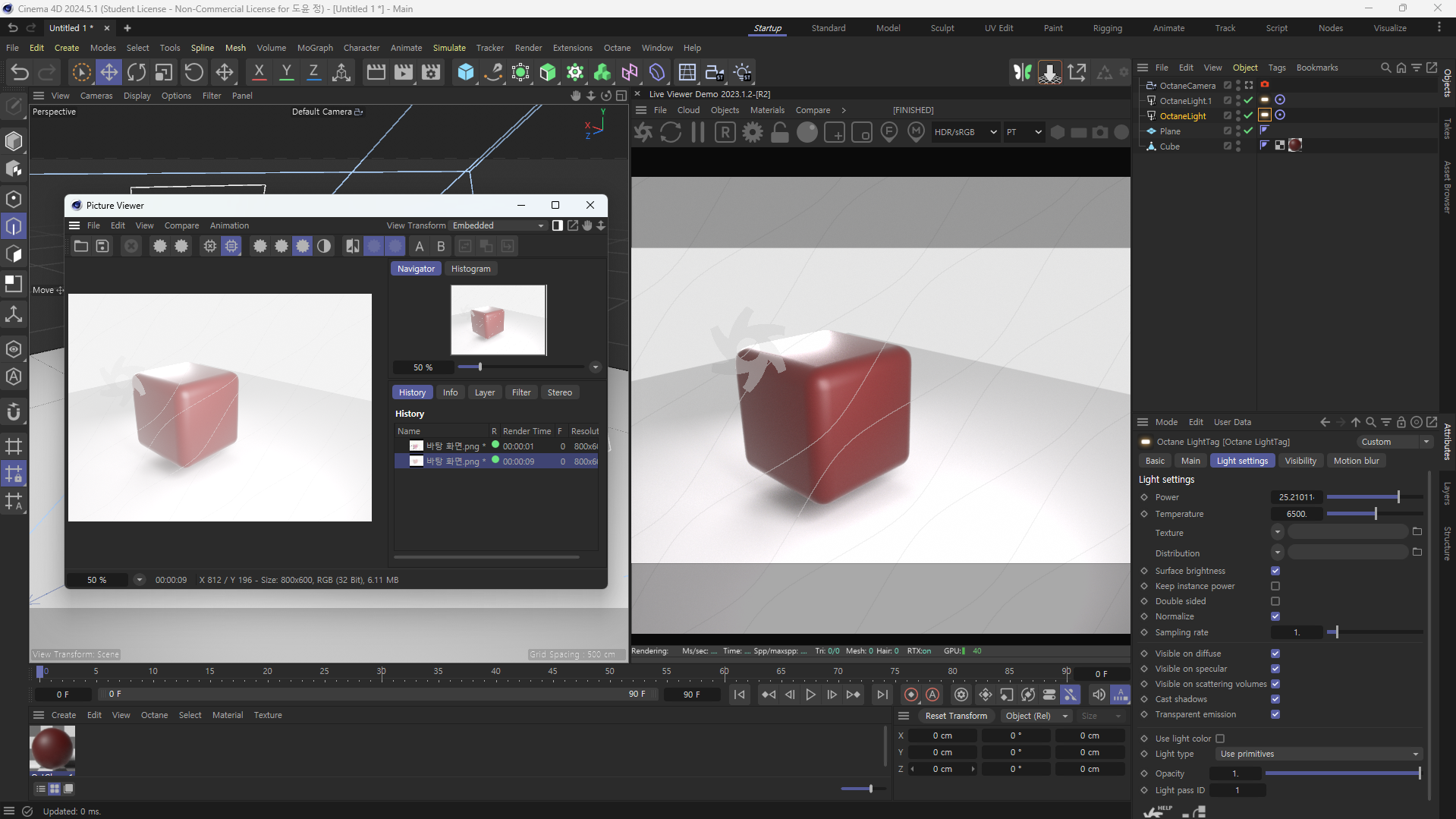Viewport: 1456px width, 819px height.
Task: Click record active objects button
Action: 911,695
